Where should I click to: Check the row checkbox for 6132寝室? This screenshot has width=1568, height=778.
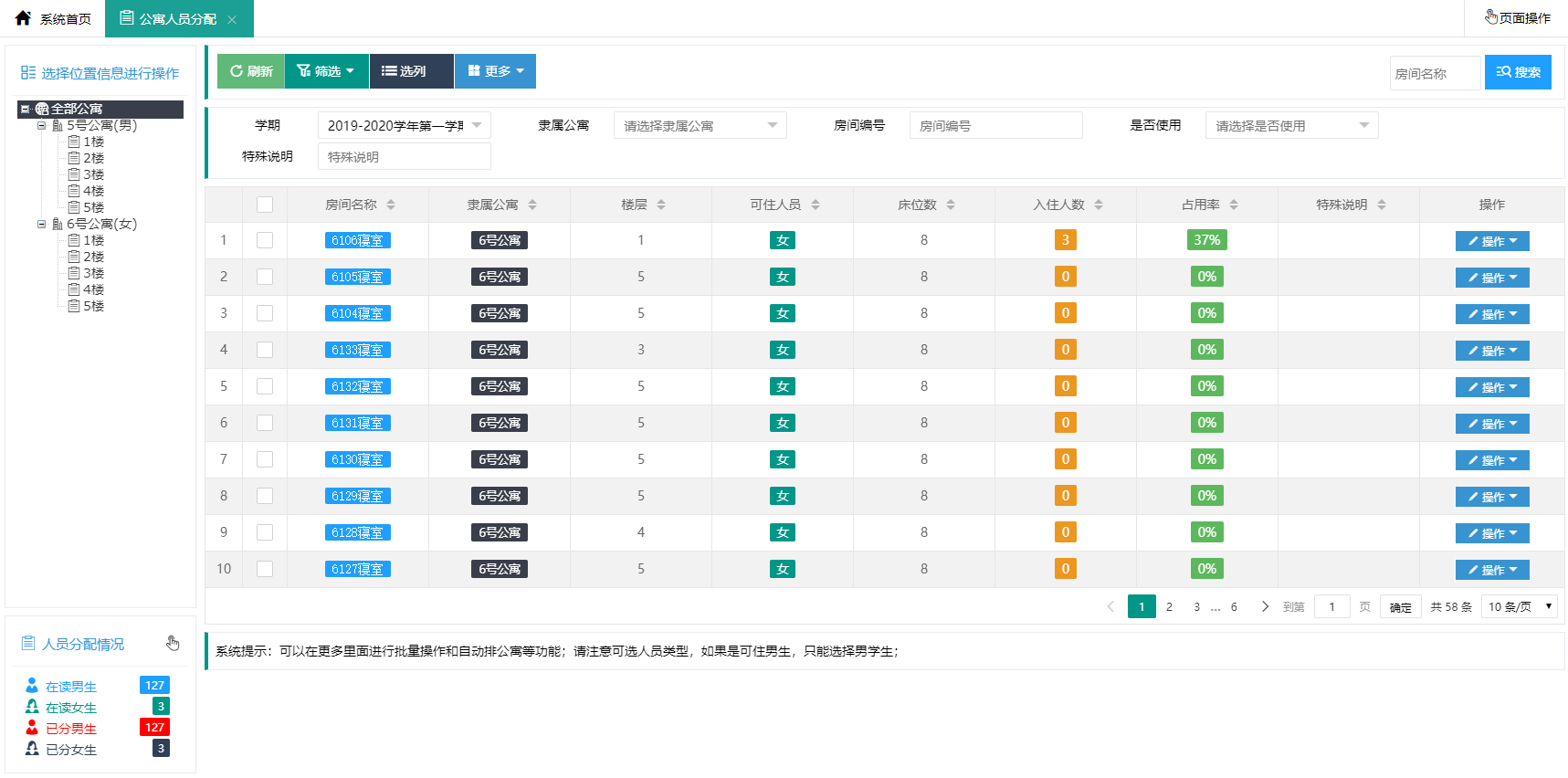265,386
